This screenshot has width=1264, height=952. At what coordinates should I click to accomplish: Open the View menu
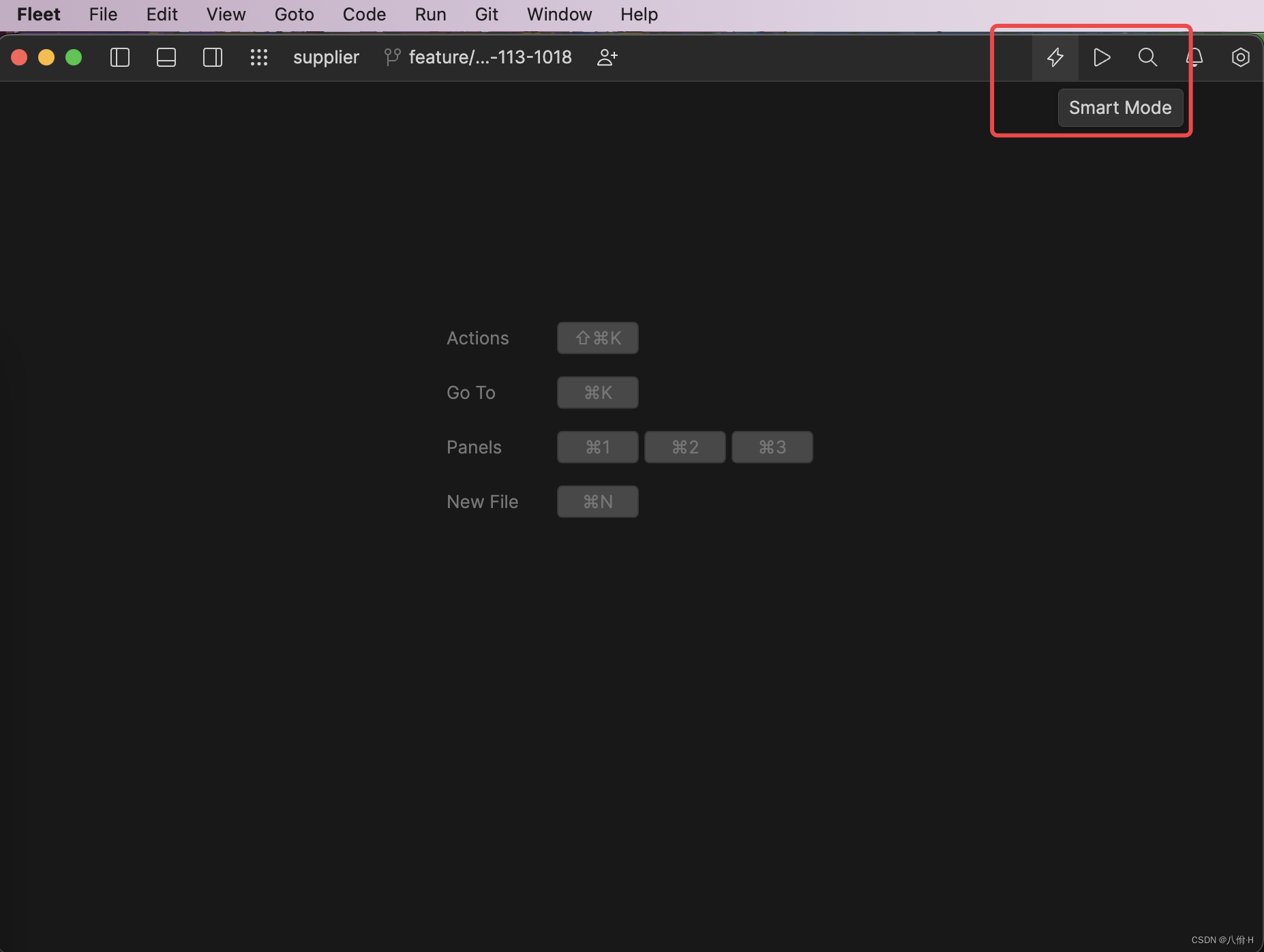[226, 14]
